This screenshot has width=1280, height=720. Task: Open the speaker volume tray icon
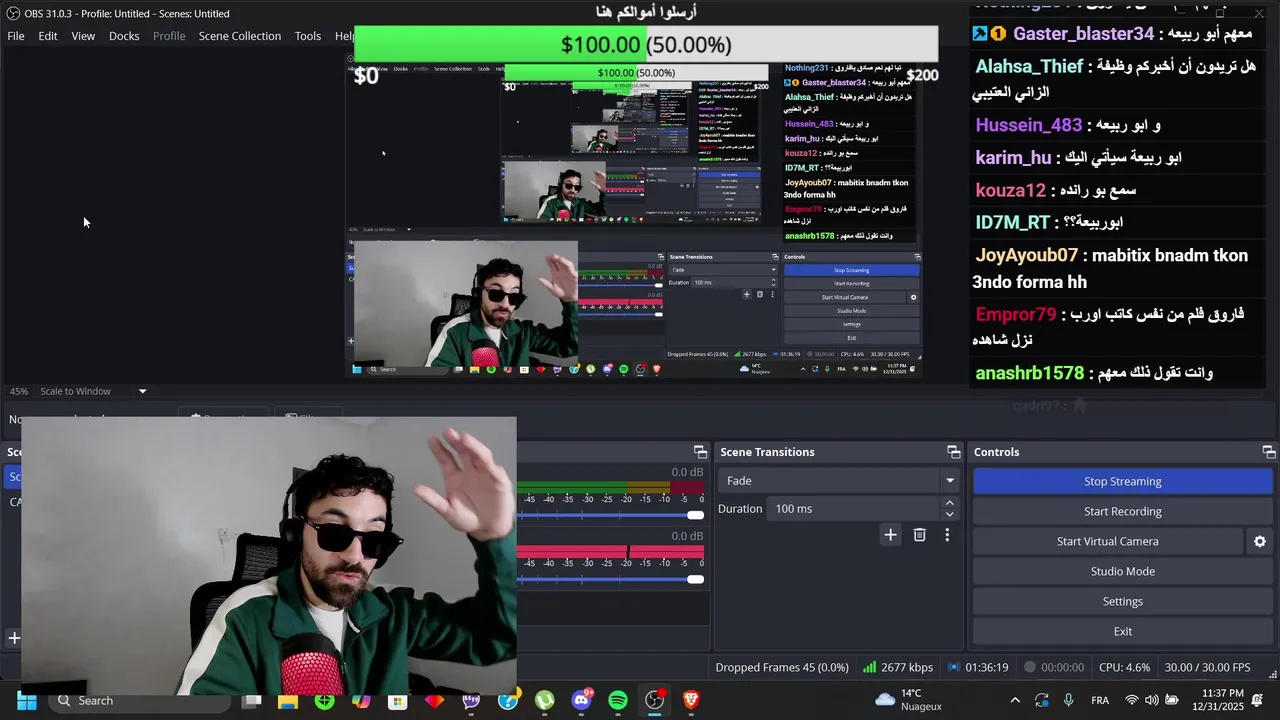(1152, 700)
